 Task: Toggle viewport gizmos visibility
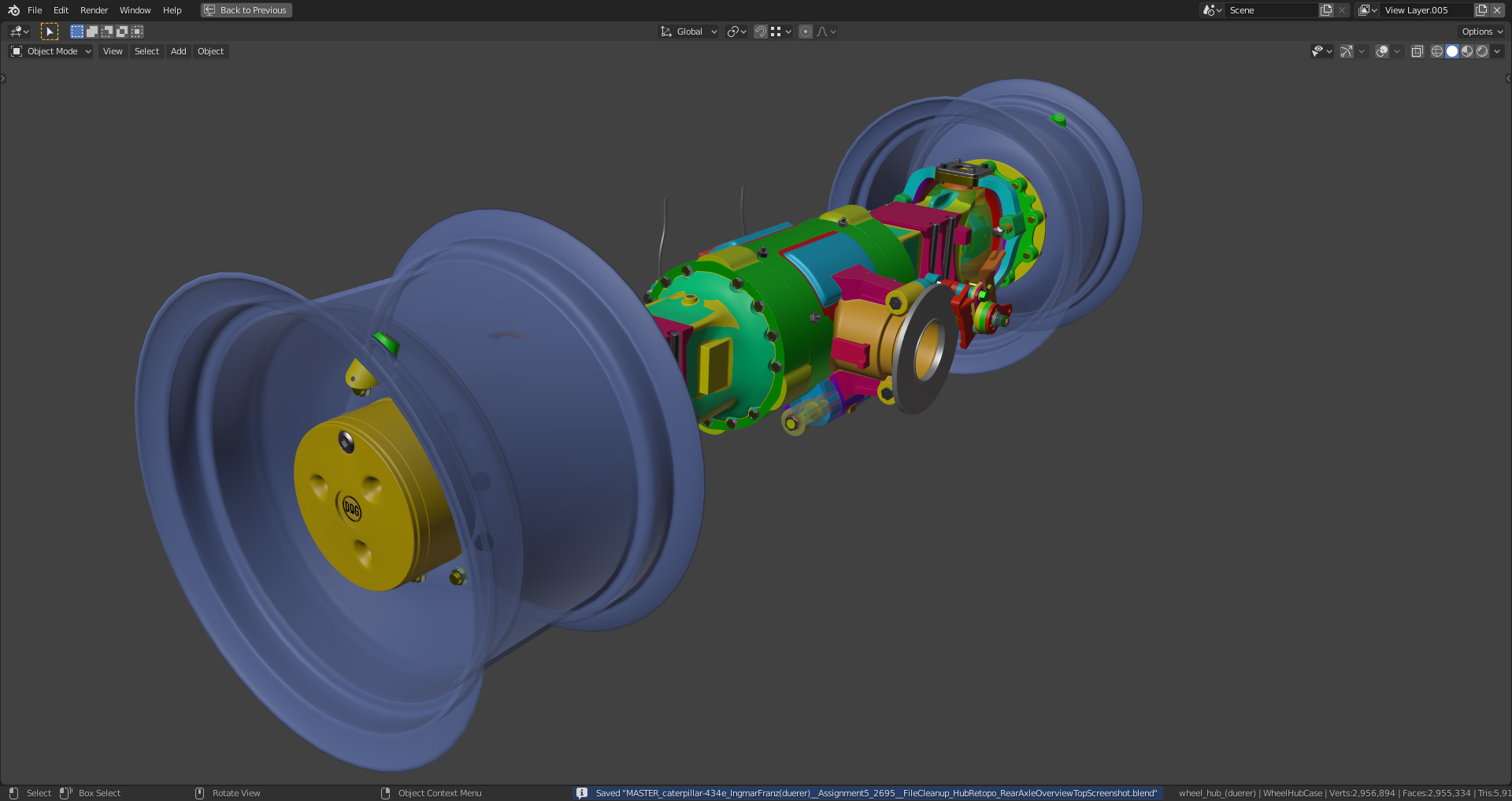coord(1347,51)
